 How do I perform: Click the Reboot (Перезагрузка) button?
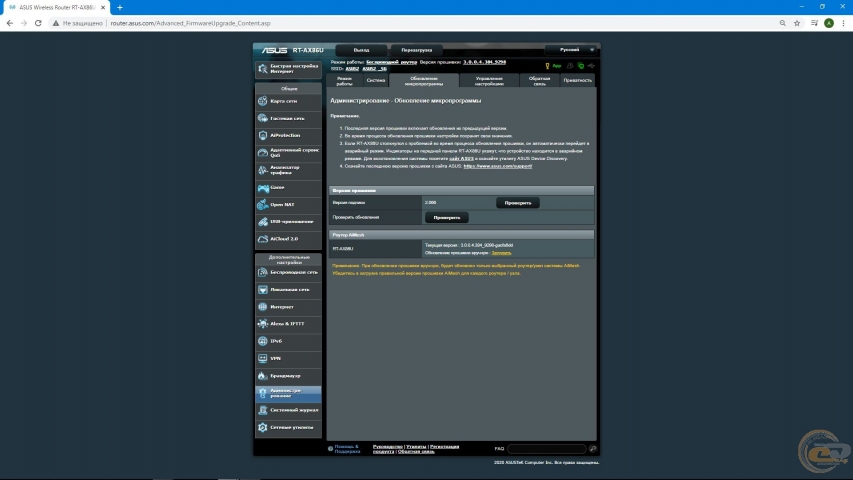point(417,50)
